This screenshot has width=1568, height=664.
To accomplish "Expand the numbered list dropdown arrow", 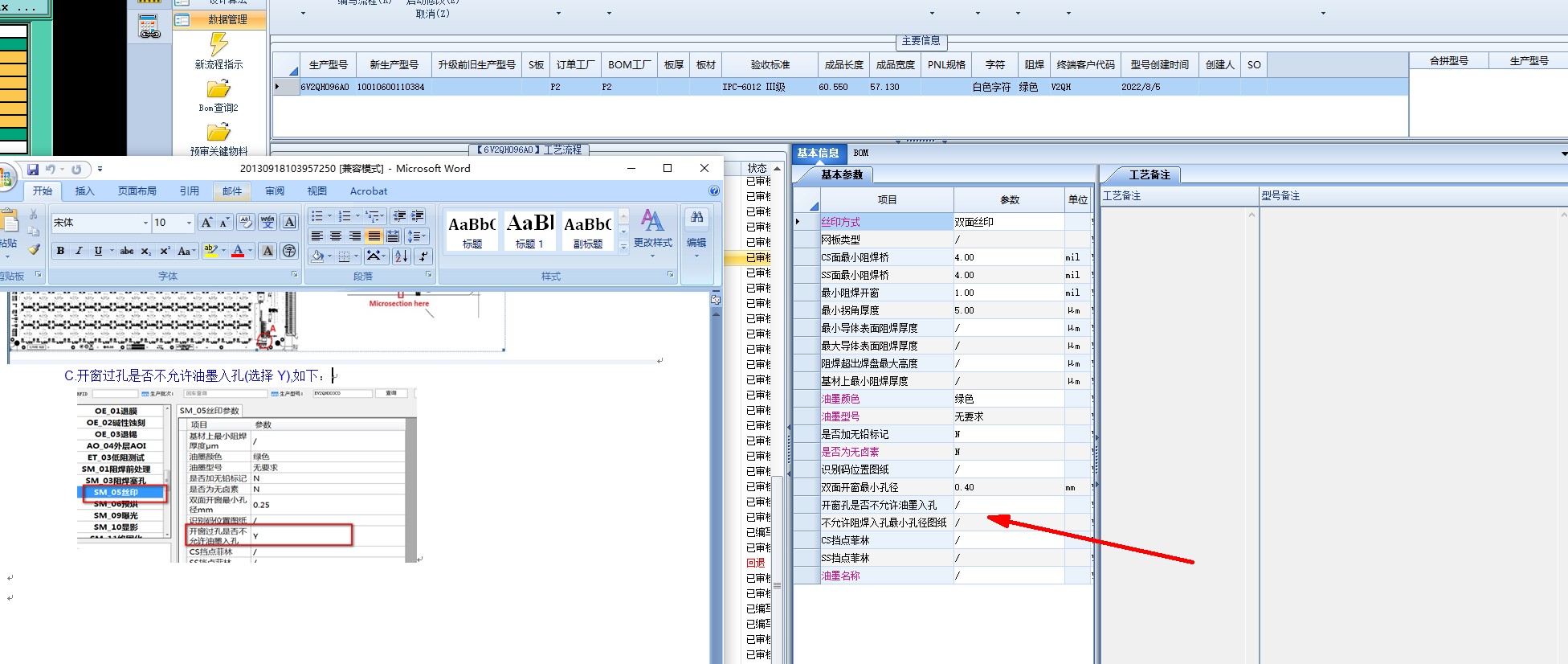I will (357, 216).
